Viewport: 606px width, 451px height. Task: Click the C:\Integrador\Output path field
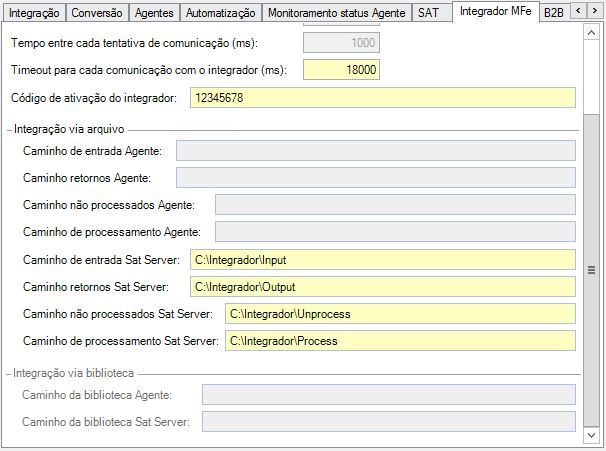(383, 287)
